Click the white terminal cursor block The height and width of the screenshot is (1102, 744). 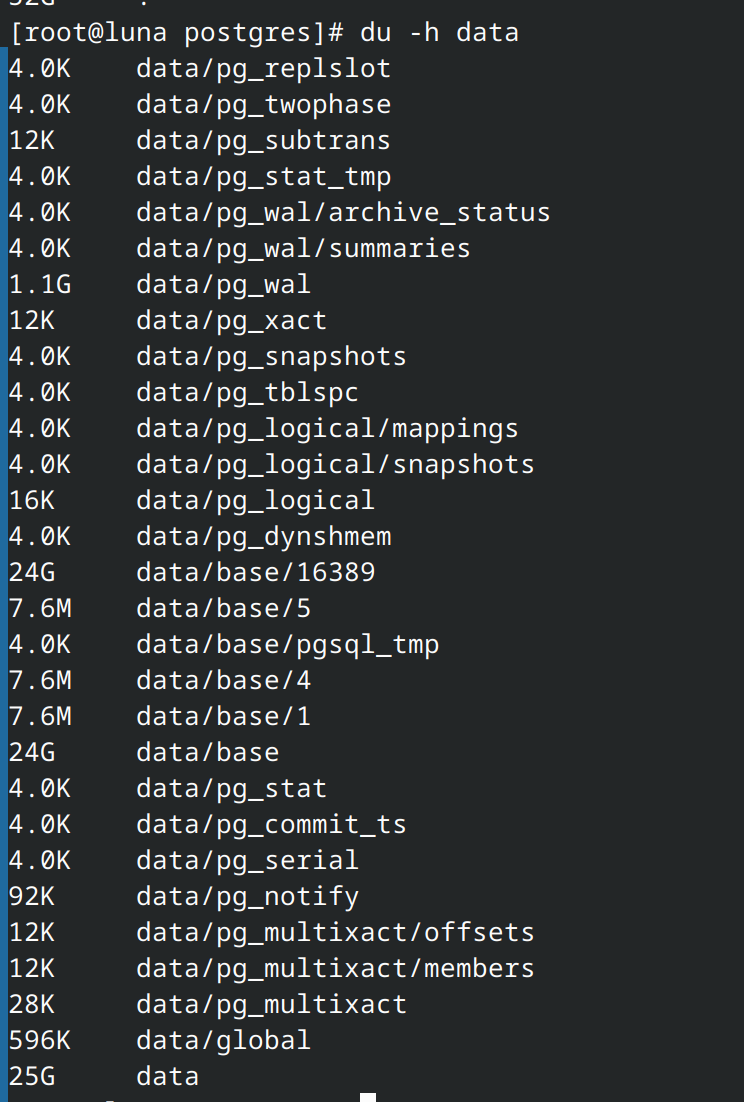pos(368,1097)
